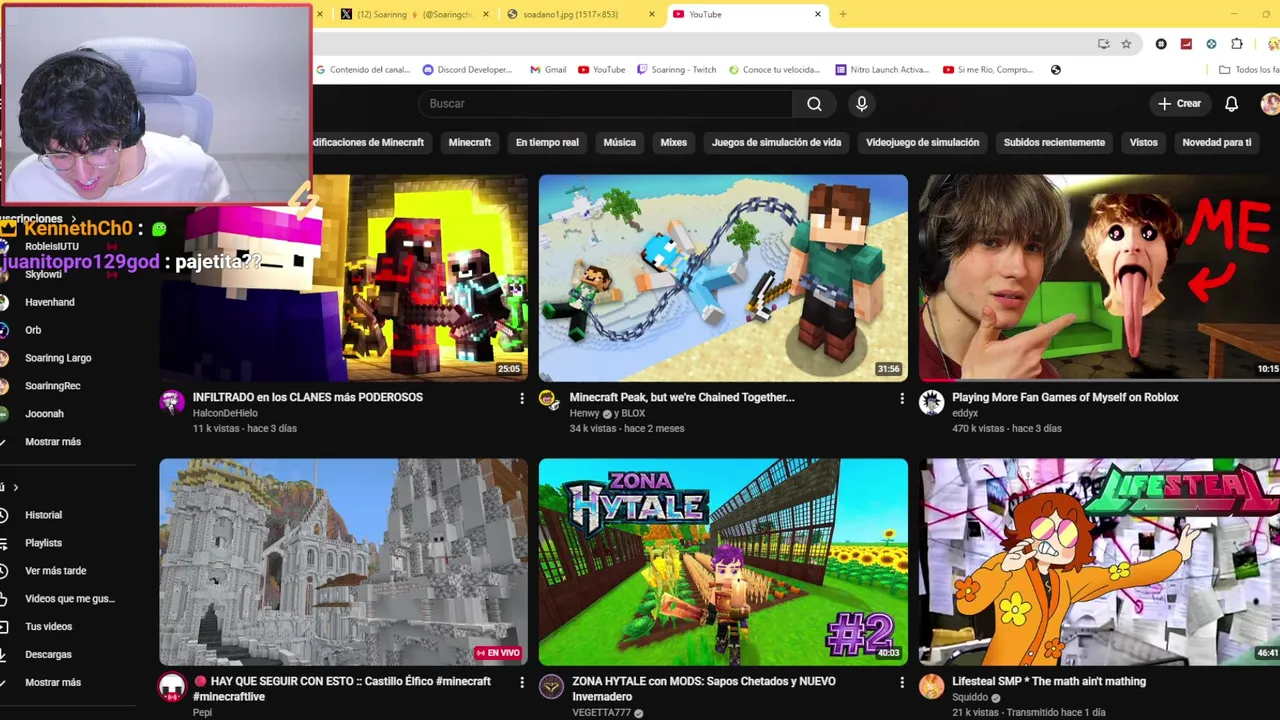Open options for HAY QUE SEGUIR CON ESTO video

pyautogui.click(x=521, y=682)
